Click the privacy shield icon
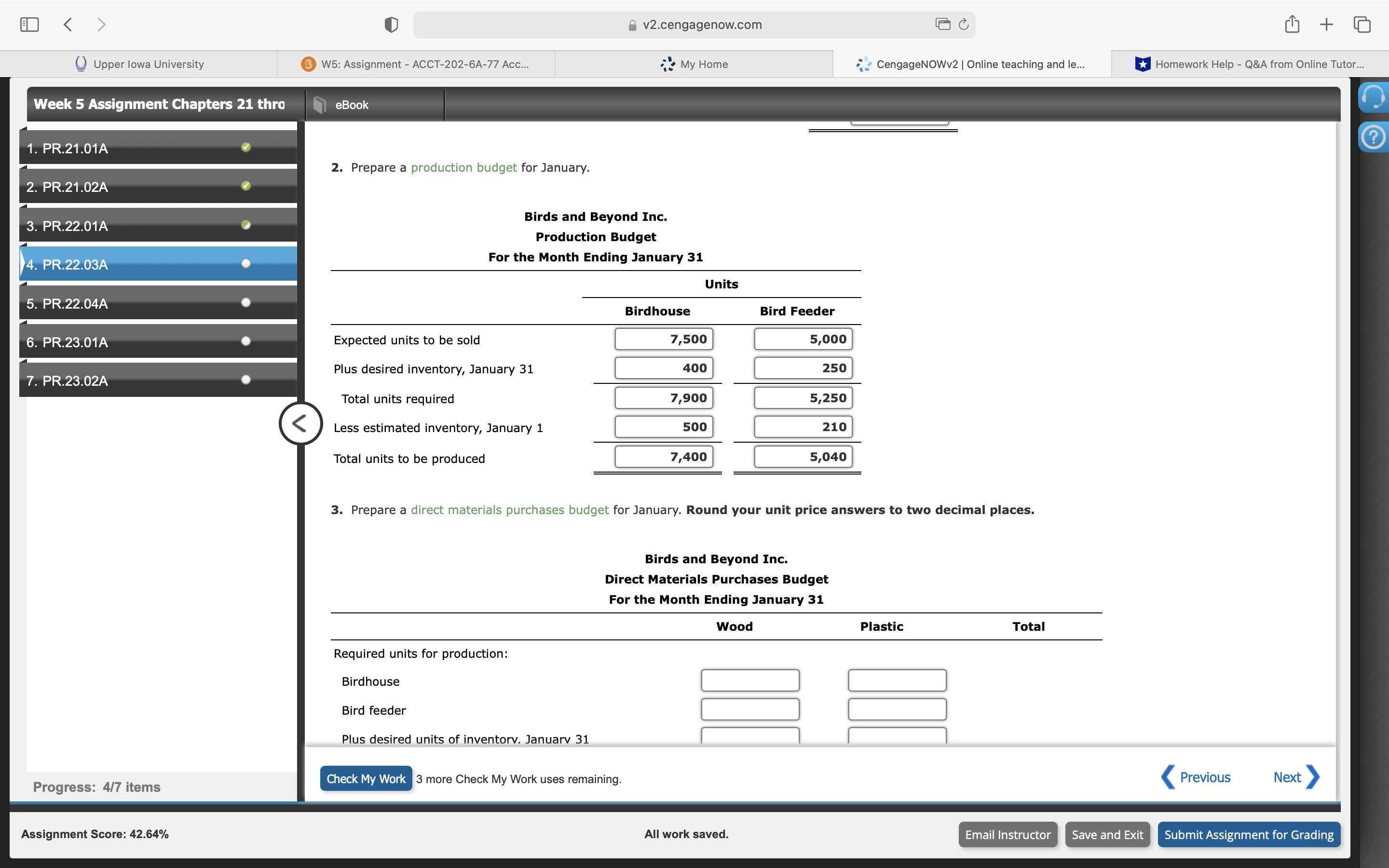The image size is (1389, 868). click(x=391, y=25)
